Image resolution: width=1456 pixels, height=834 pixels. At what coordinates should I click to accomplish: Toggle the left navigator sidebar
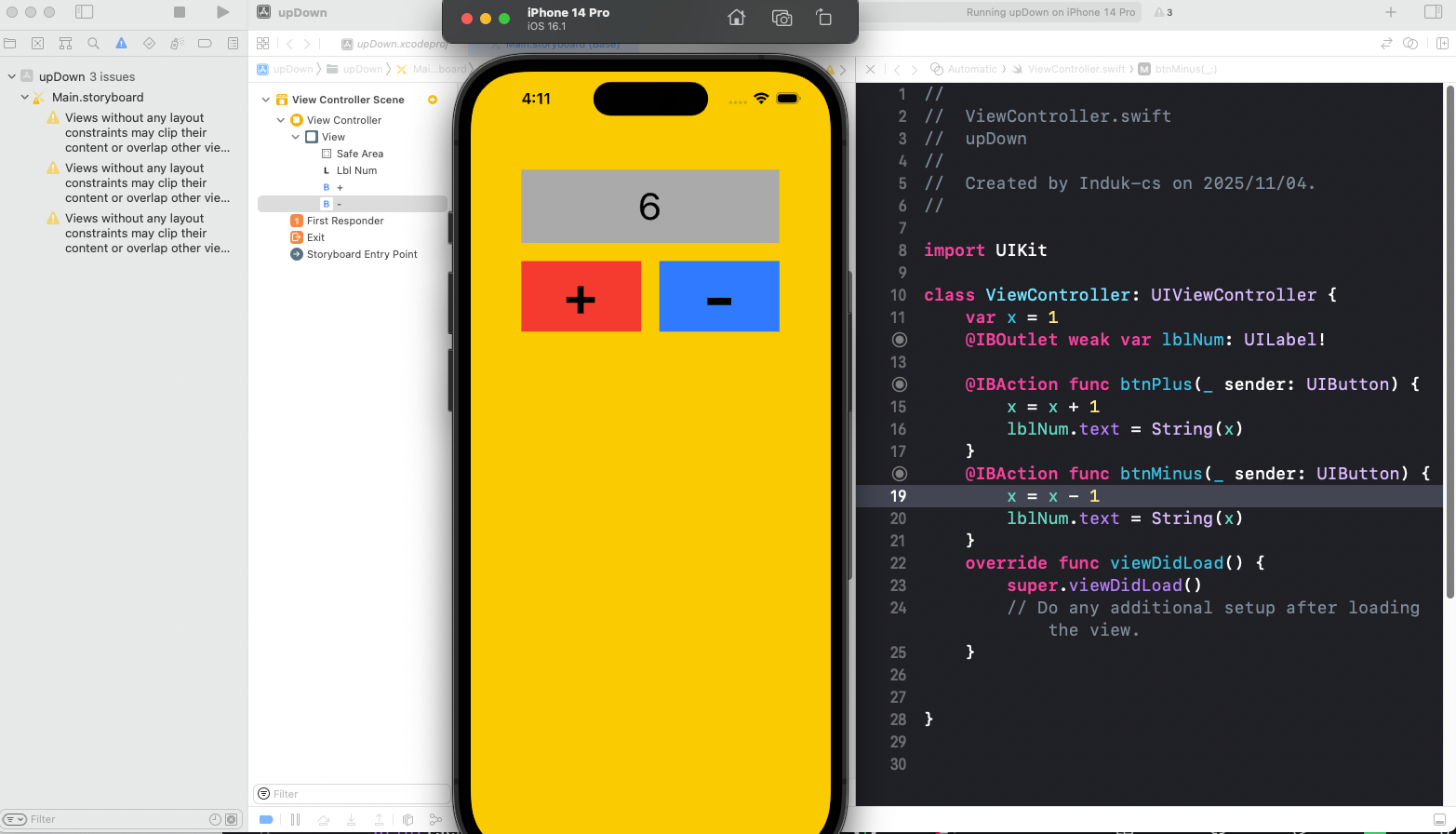pyautogui.click(x=84, y=12)
